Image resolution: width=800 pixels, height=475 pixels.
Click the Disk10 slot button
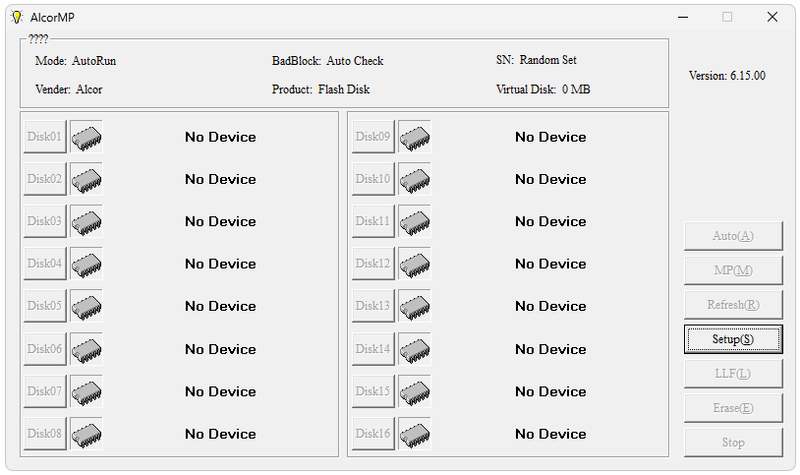point(373,179)
